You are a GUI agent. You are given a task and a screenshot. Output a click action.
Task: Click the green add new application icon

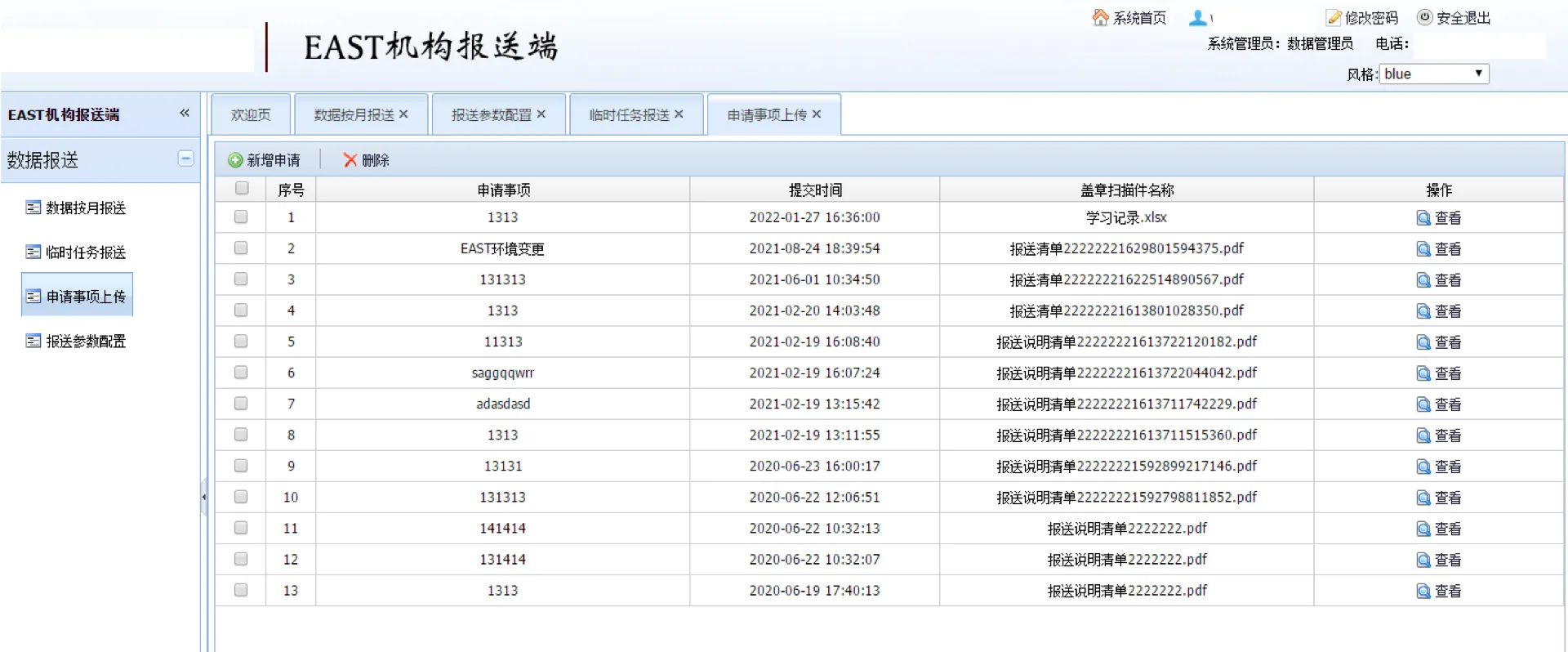click(x=235, y=160)
